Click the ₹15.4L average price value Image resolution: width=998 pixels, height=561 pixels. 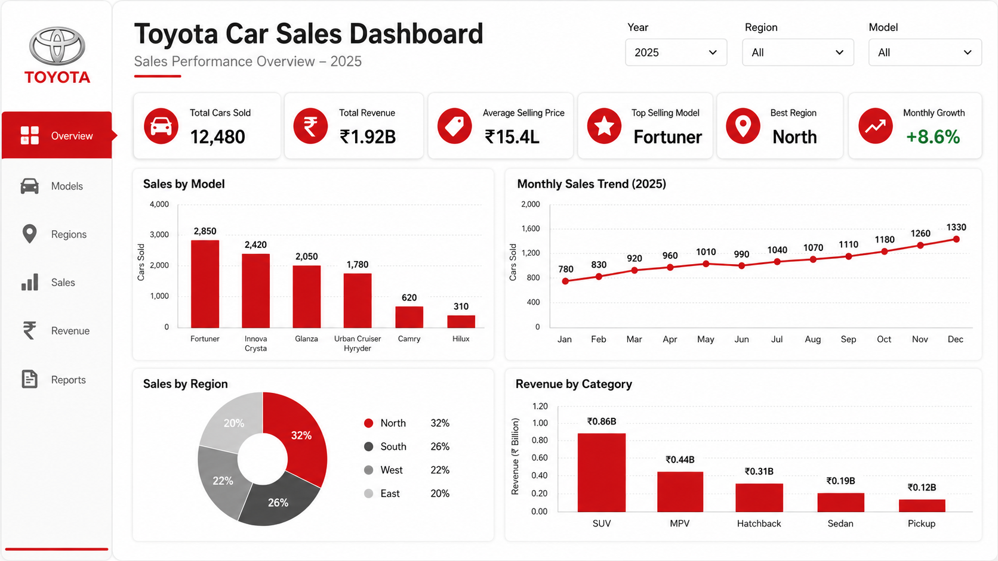click(x=512, y=137)
